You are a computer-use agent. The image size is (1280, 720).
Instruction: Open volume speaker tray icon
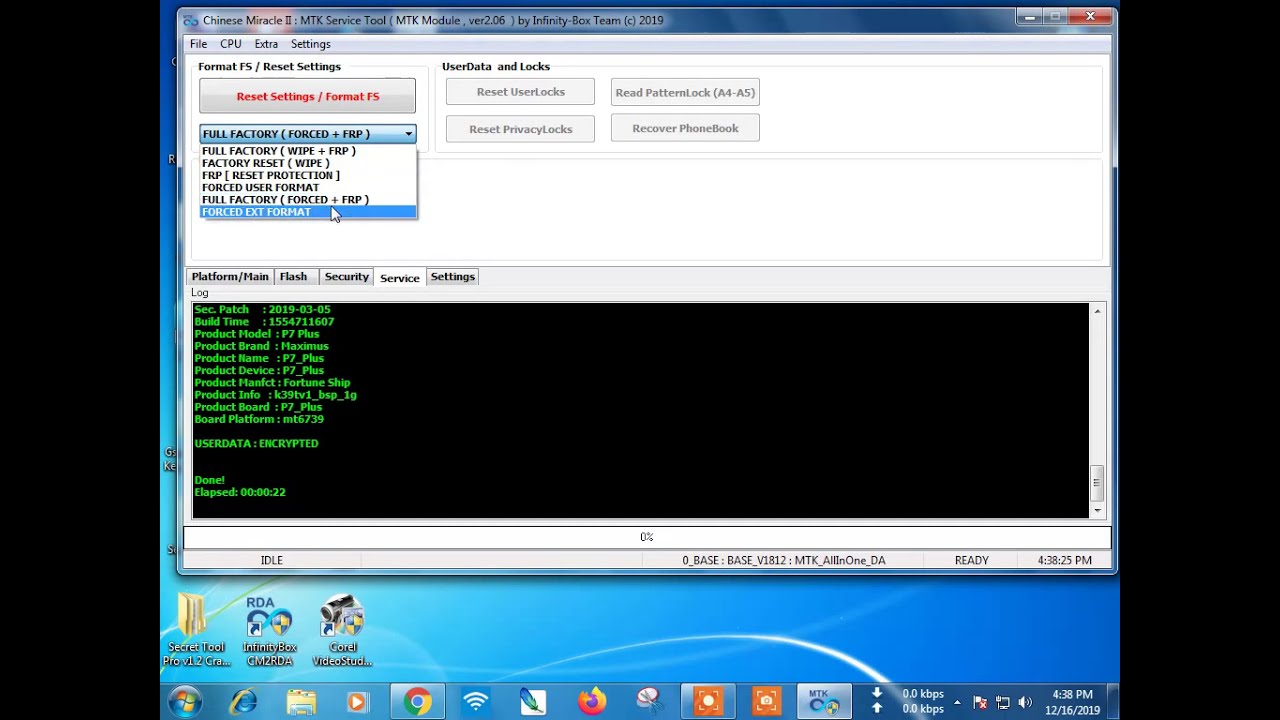[1025, 703]
